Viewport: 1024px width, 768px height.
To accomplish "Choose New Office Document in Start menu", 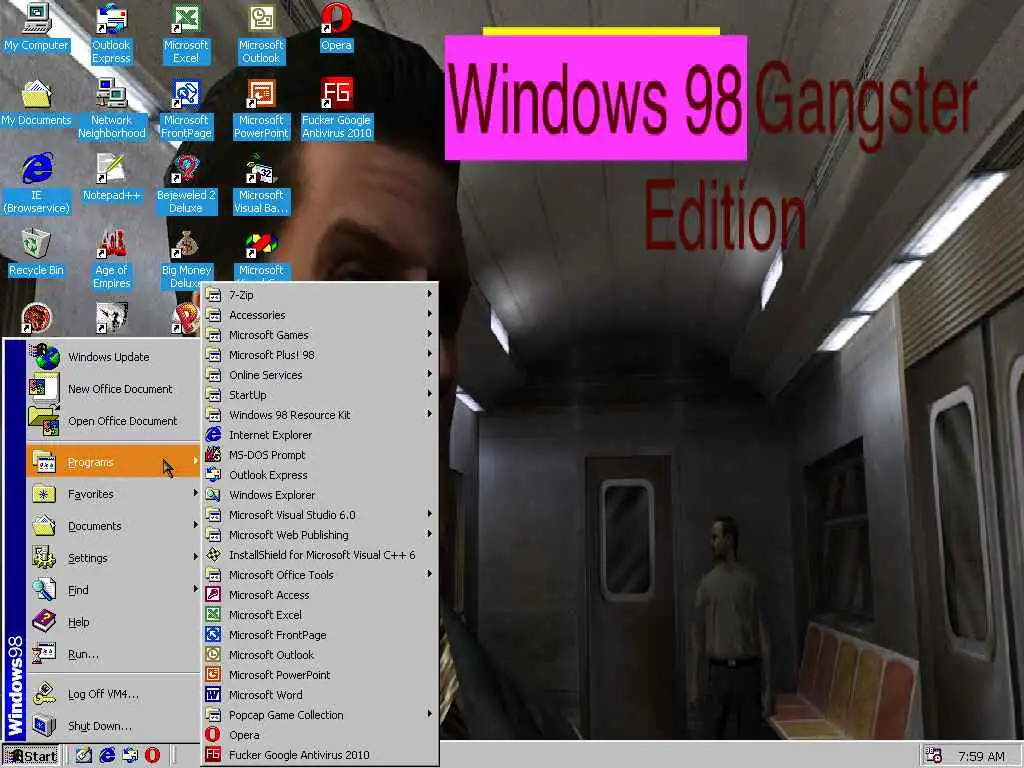I will [113, 389].
